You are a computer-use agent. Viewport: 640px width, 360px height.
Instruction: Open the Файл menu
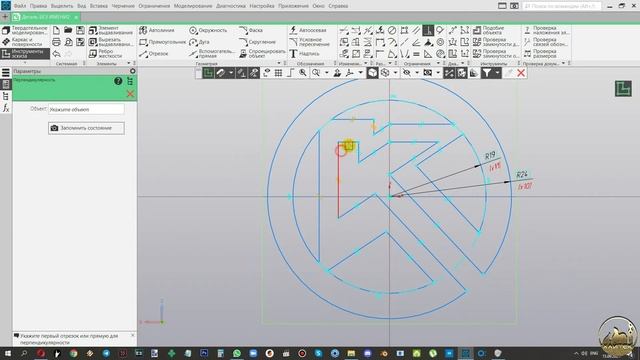point(20,6)
